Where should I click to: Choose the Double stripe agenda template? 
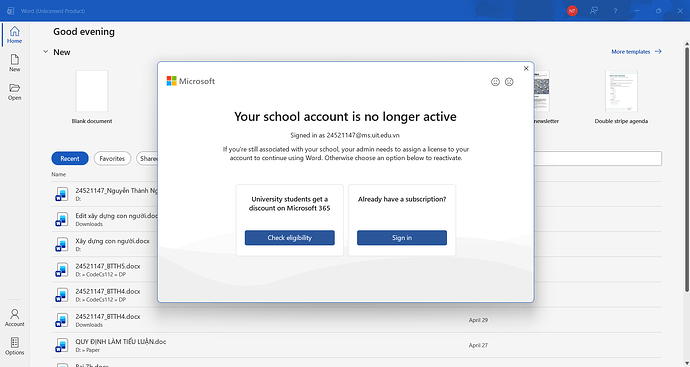(x=621, y=97)
